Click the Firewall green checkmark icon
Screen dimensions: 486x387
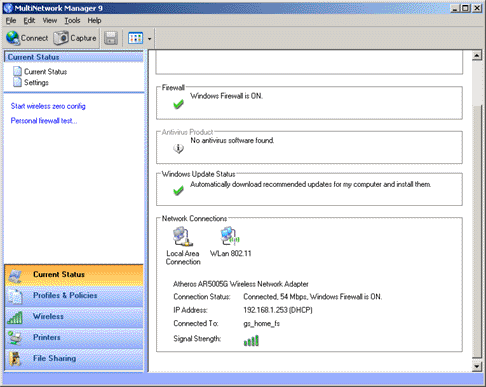click(x=178, y=104)
